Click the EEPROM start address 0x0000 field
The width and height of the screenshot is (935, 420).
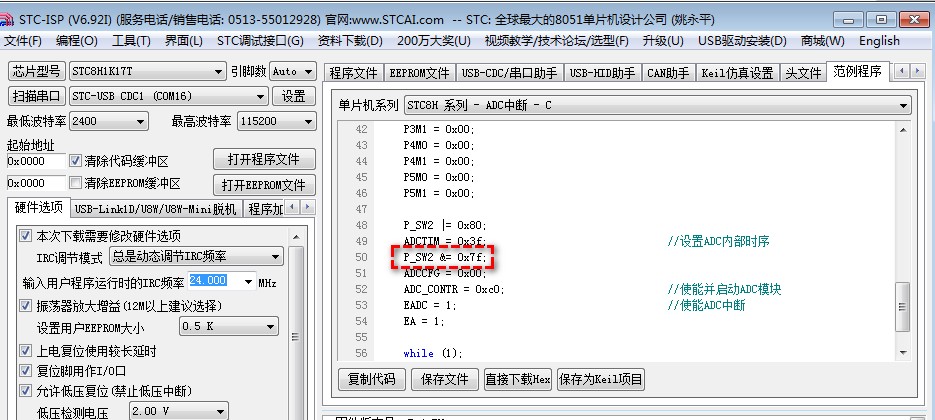tap(36, 183)
